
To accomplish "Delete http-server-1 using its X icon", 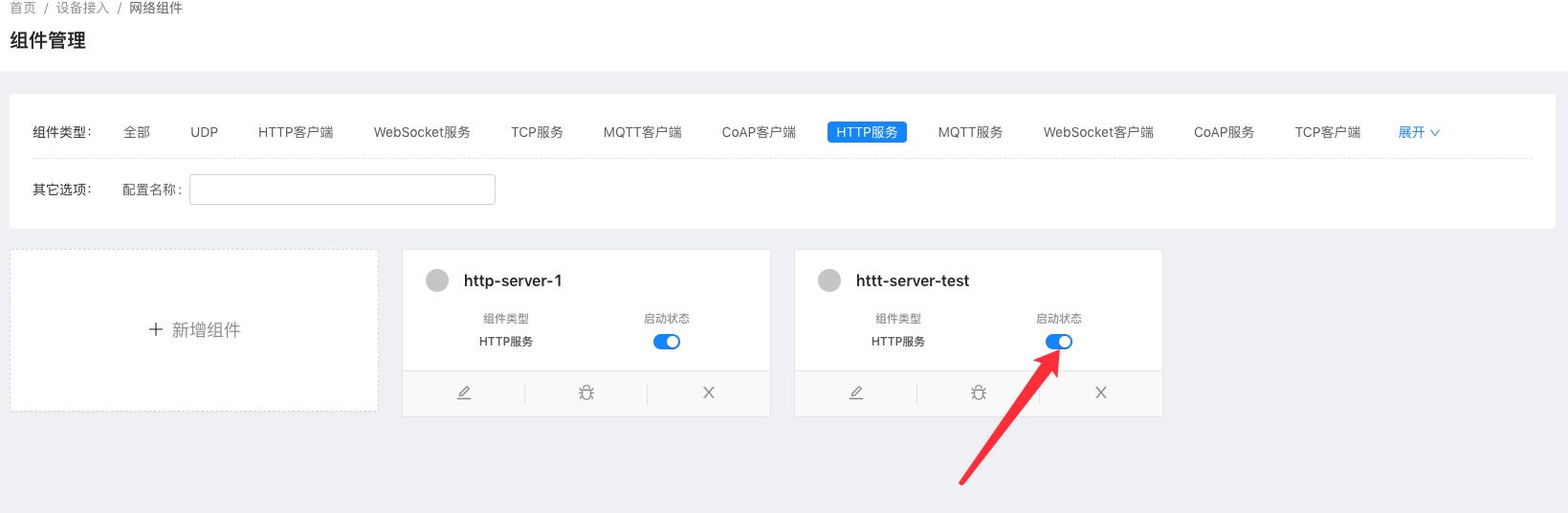I will point(709,392).
